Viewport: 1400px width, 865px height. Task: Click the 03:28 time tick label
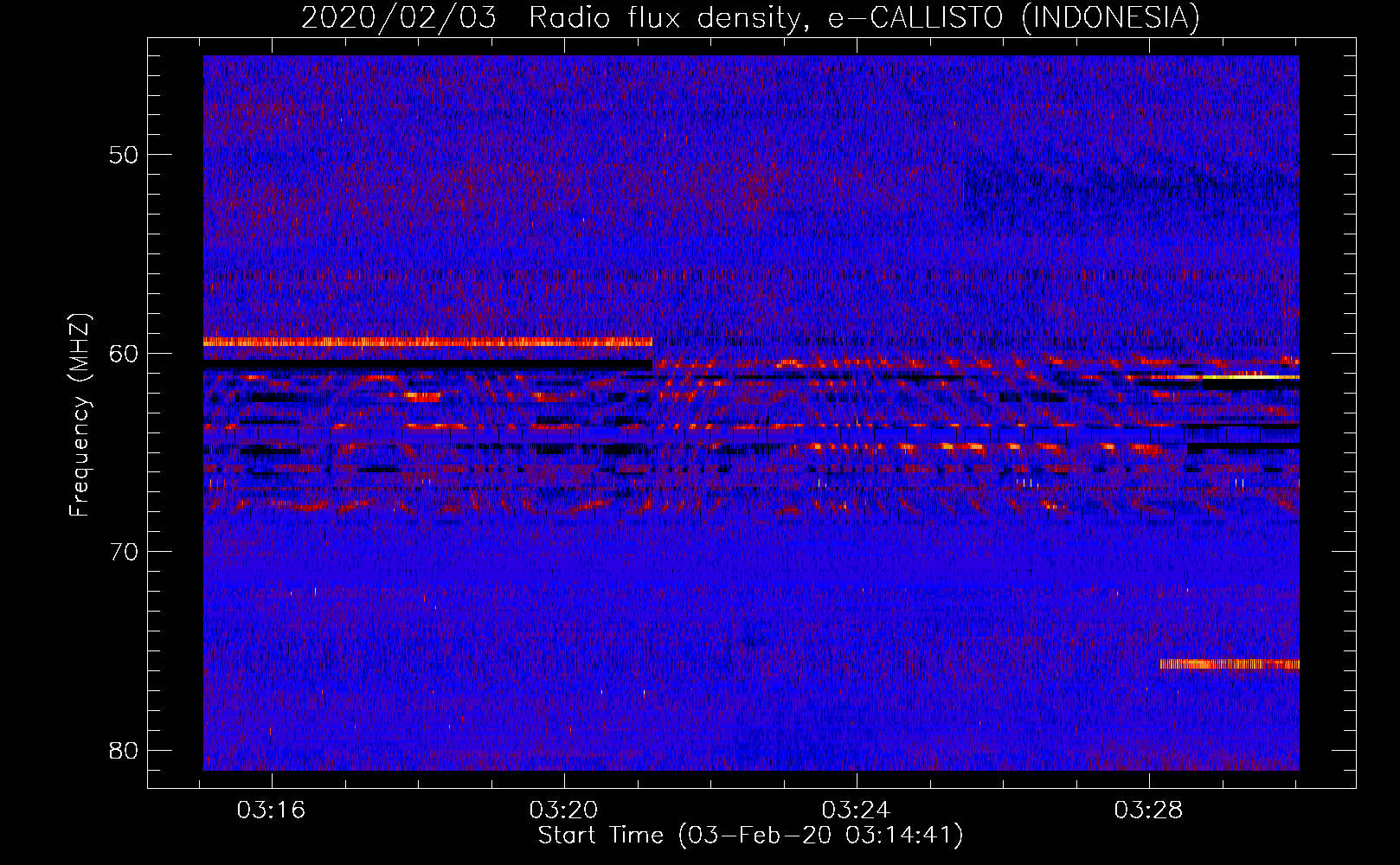tap(1148, 811)
